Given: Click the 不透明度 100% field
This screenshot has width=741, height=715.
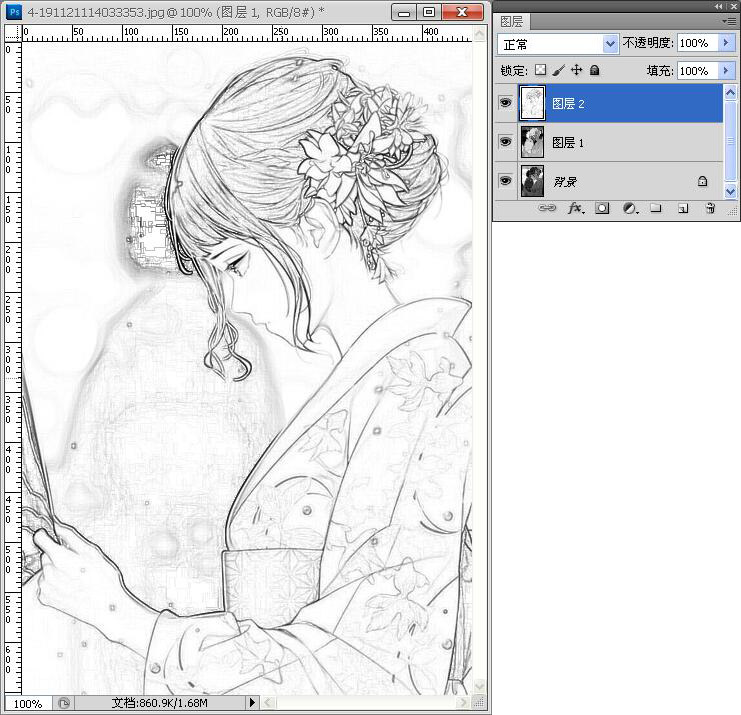Looking at the screenshot, I should [698, 43].
